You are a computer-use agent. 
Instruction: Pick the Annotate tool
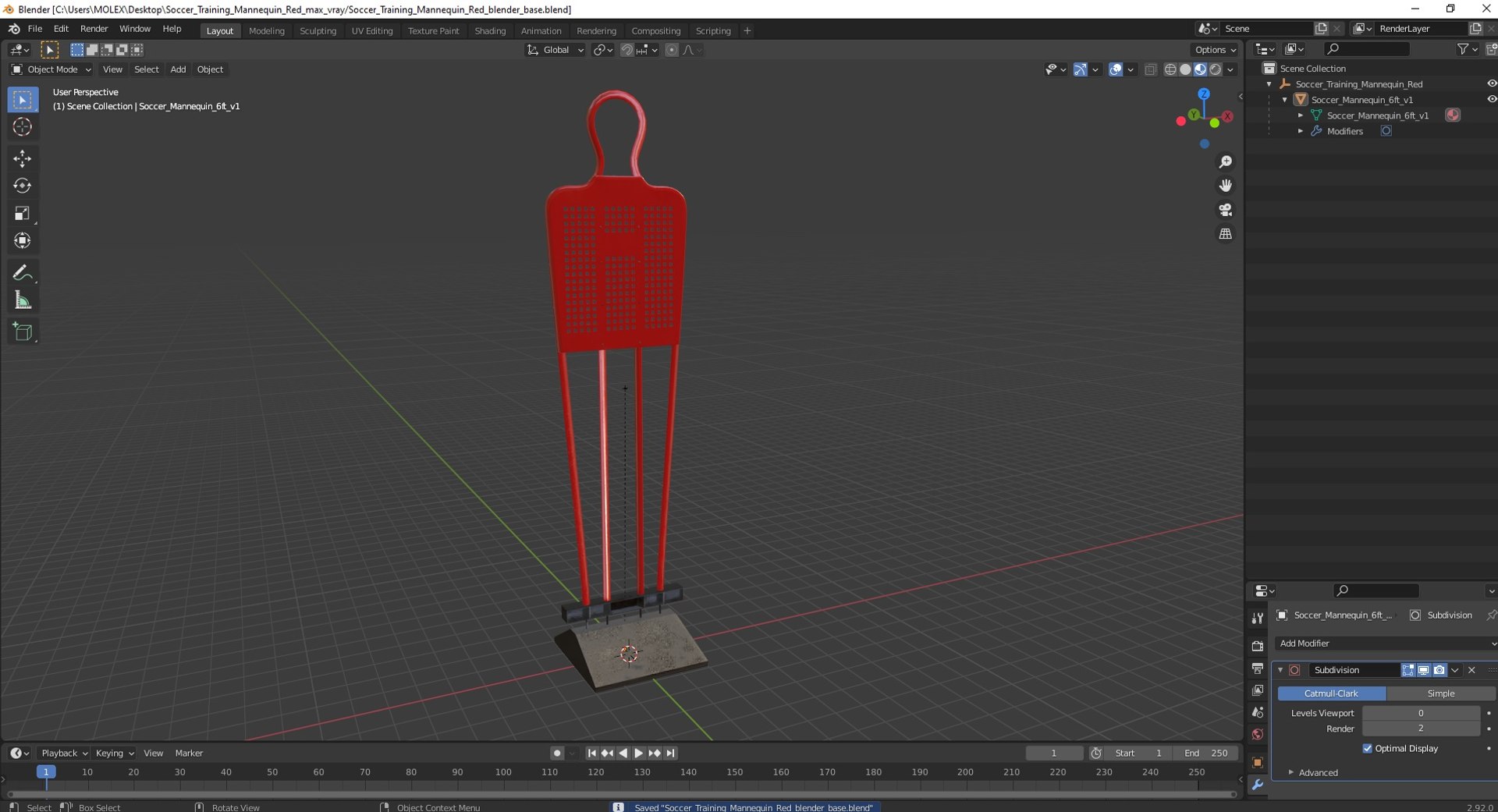[x=22, y=273]
